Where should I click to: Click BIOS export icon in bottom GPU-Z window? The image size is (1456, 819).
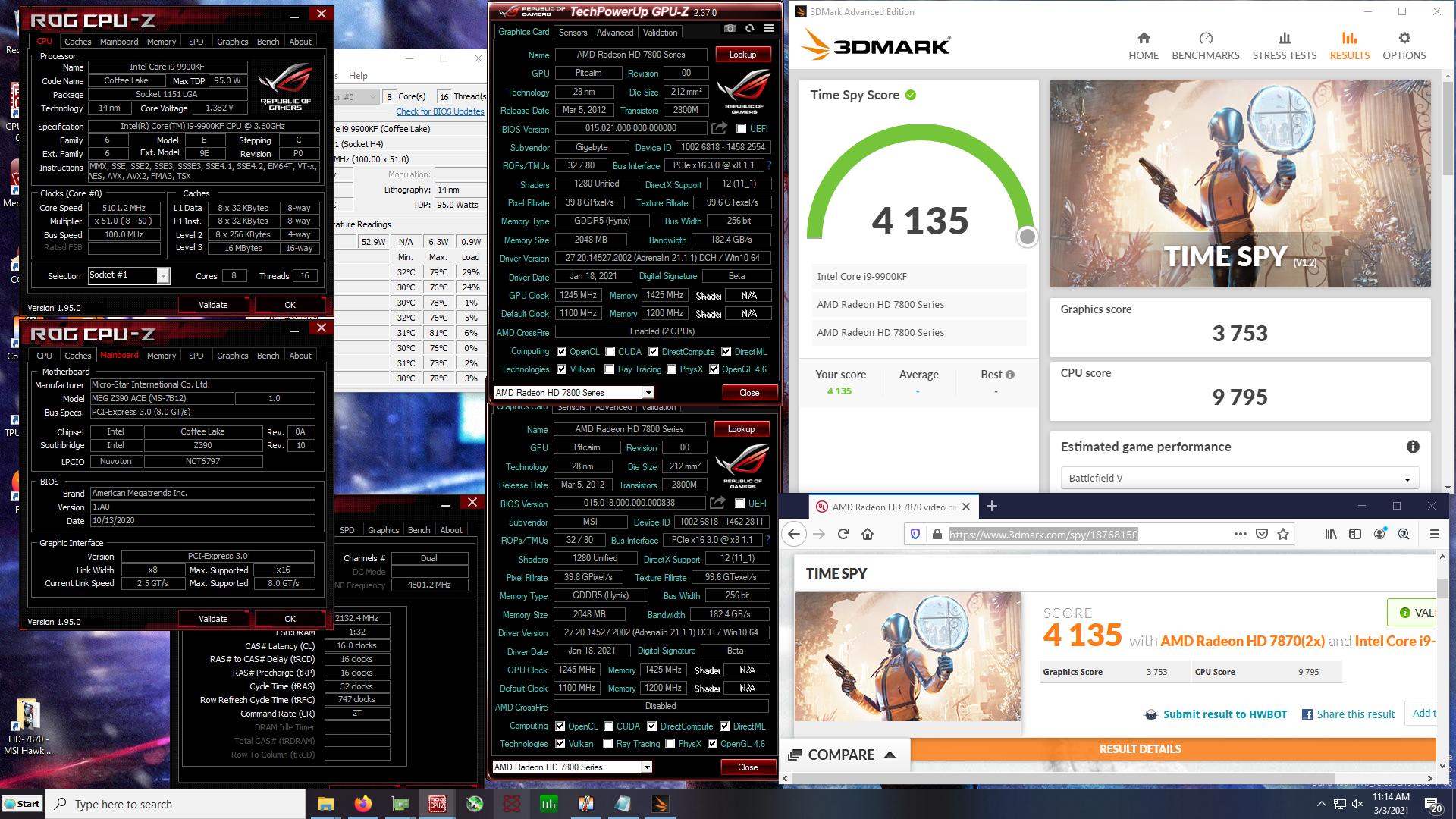click(717, 503)
